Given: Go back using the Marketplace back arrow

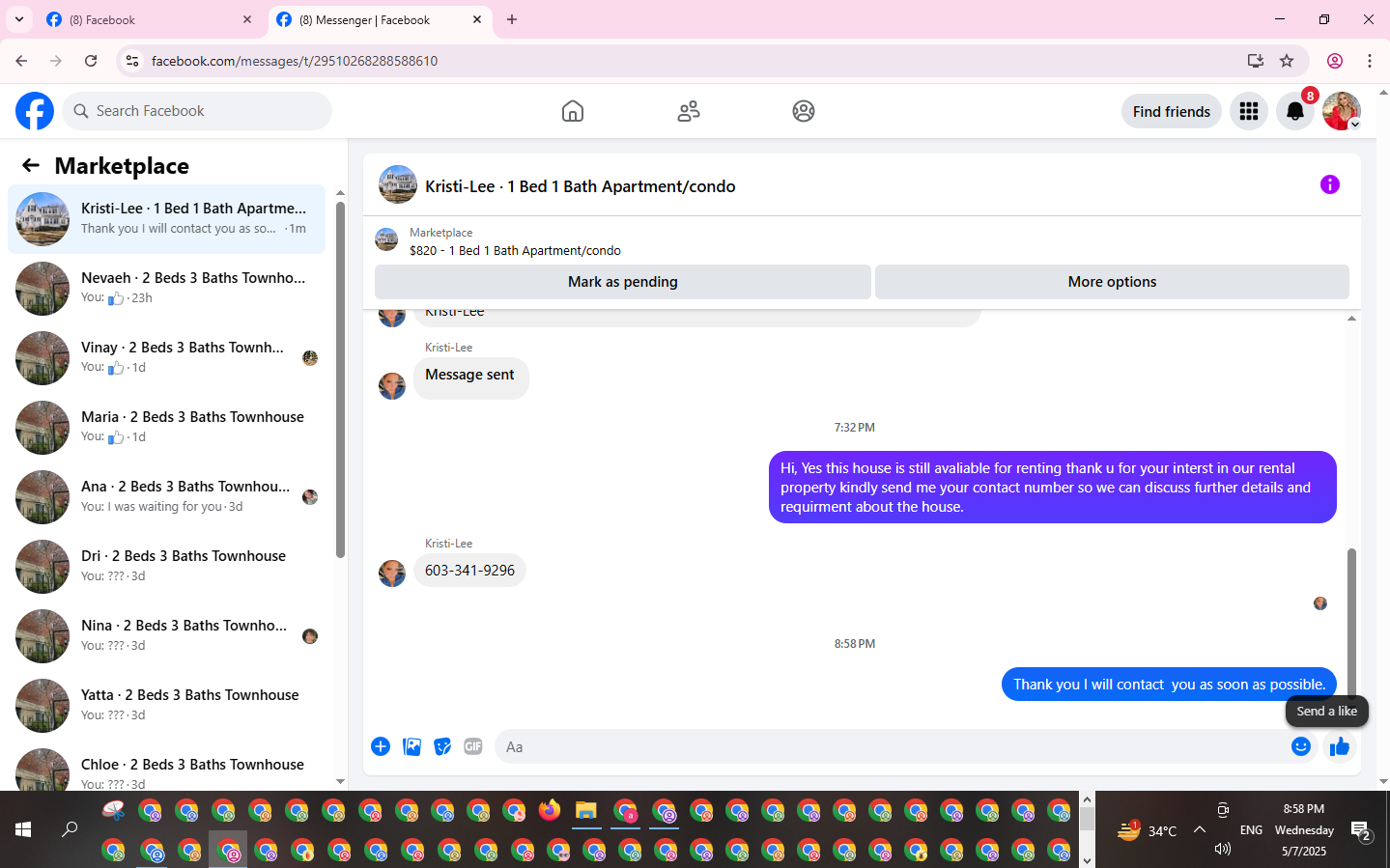Looking at the screenshot, I should click(x=31, y=165).
